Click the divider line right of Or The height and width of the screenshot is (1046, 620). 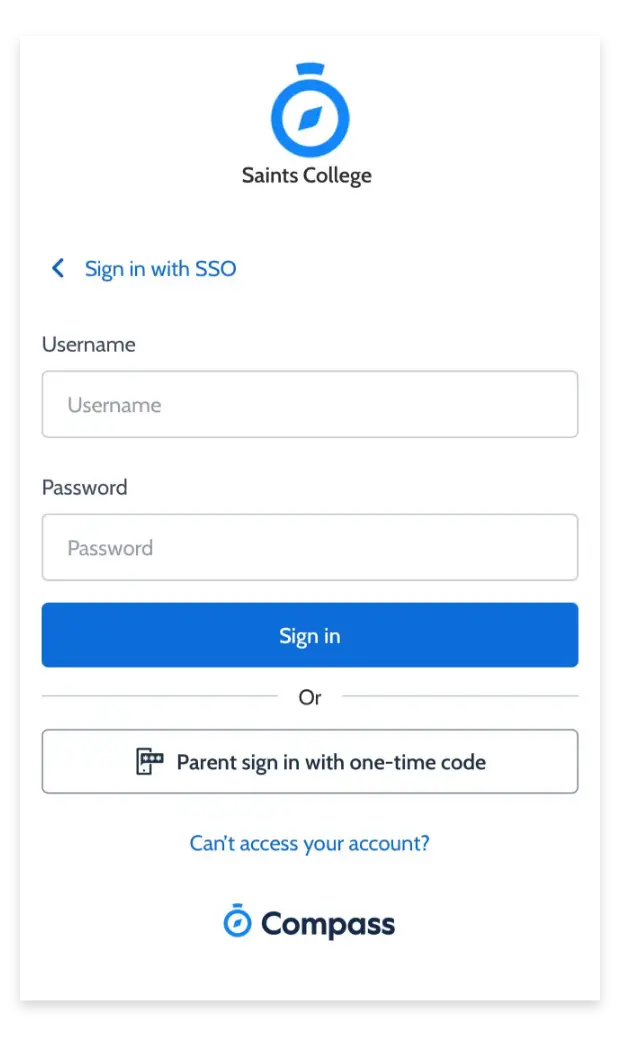460,696
